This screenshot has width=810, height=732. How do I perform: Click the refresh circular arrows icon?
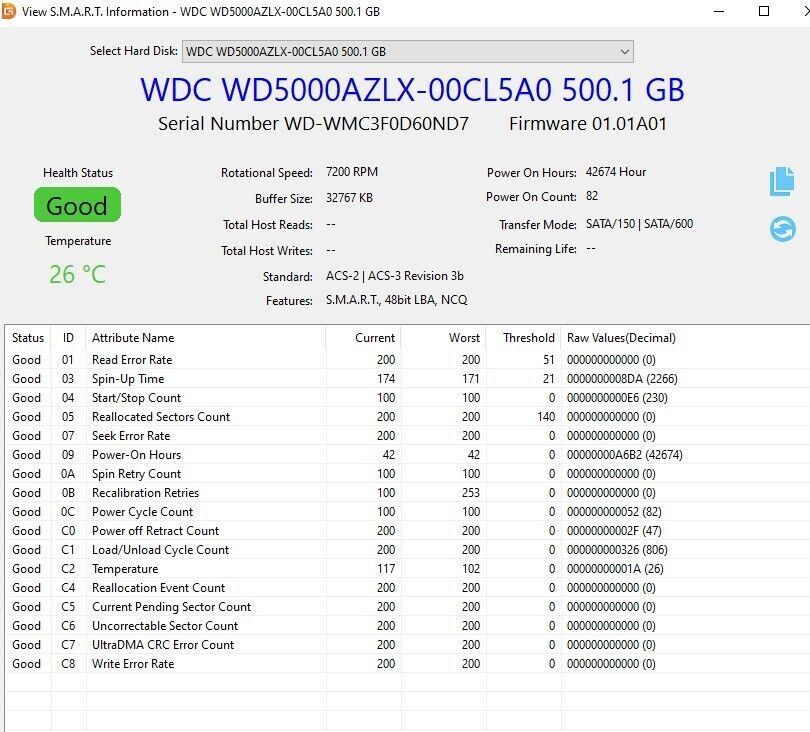click(x=783, y=229)
